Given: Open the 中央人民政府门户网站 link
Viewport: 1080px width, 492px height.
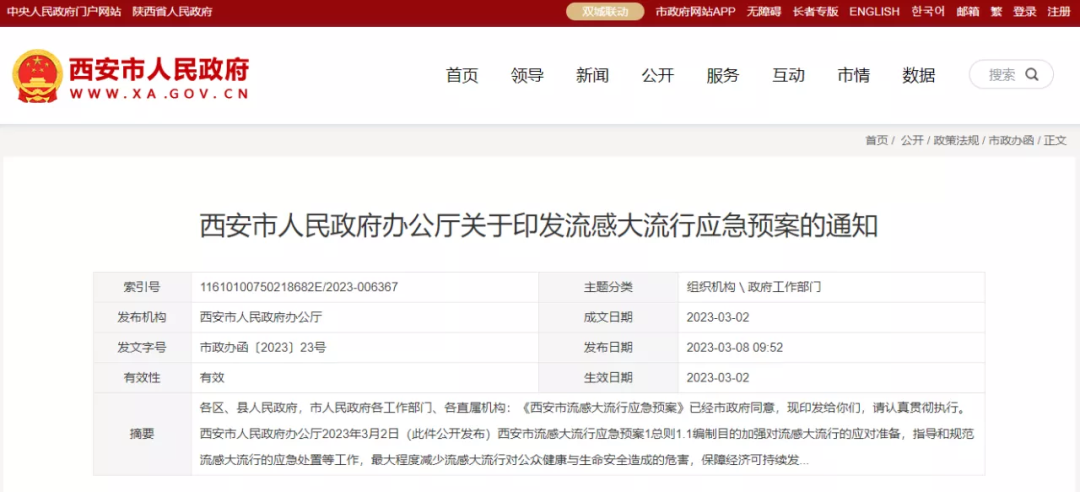Looking at the screenshot, I should [64, 12].
